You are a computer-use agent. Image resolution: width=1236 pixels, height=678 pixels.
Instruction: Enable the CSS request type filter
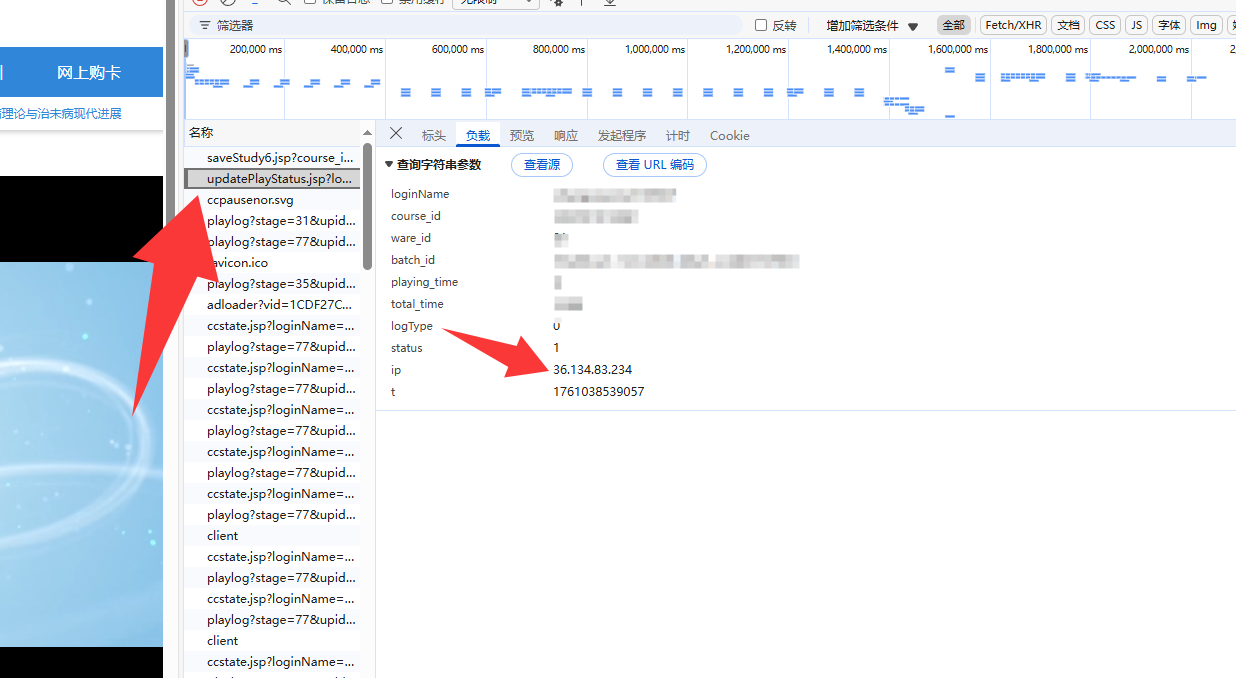pos(1104,25)
